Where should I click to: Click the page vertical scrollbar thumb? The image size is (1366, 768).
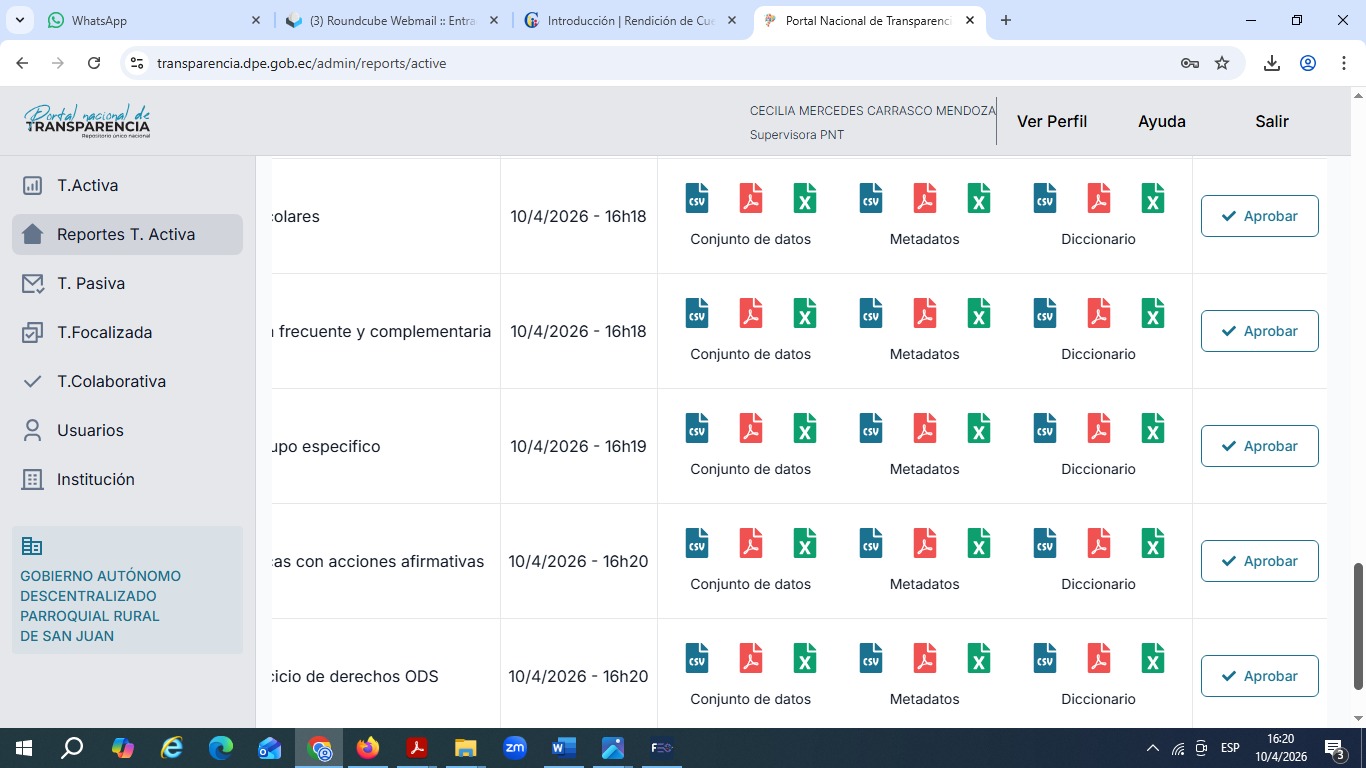click(1358, 625)
